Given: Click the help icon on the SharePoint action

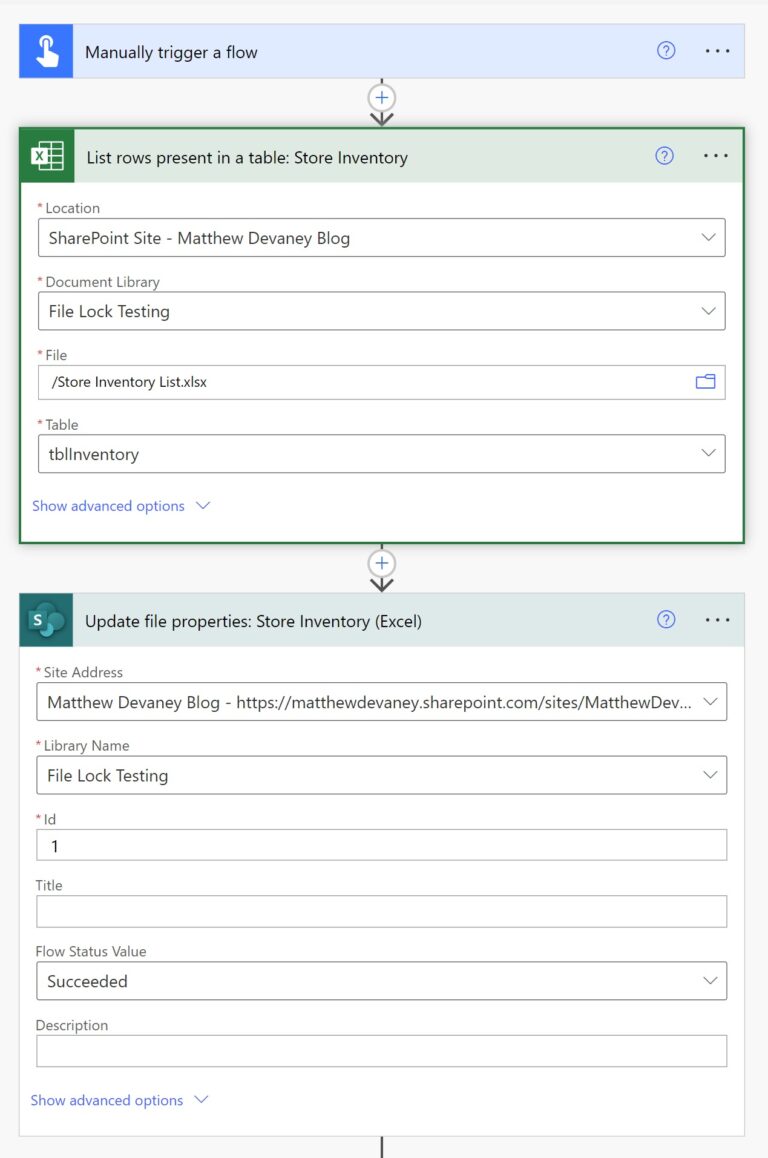Looking at the screenshot, I should coord(665,620).
